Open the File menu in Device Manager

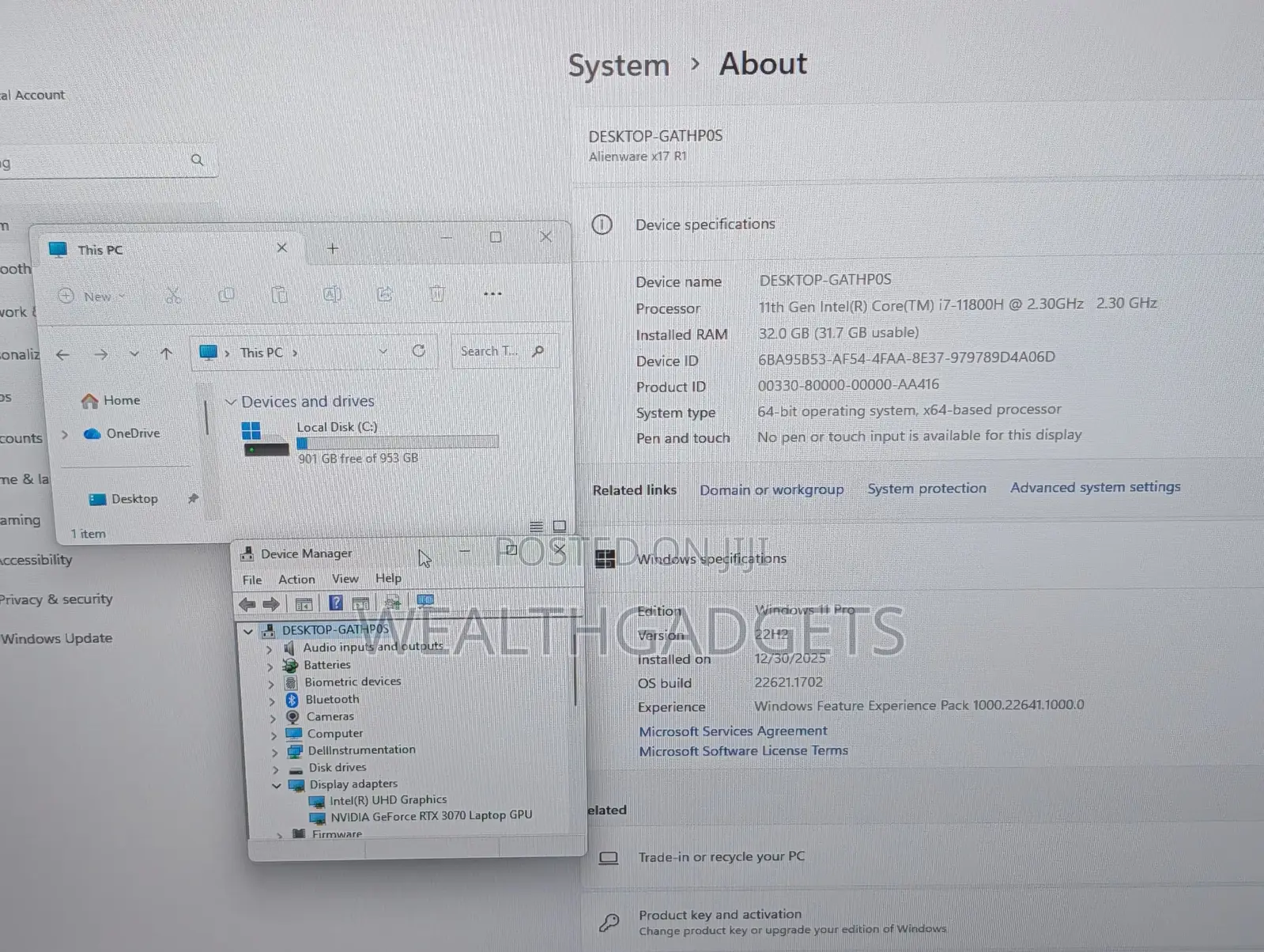pyautogui.click(x=252, y=580)
